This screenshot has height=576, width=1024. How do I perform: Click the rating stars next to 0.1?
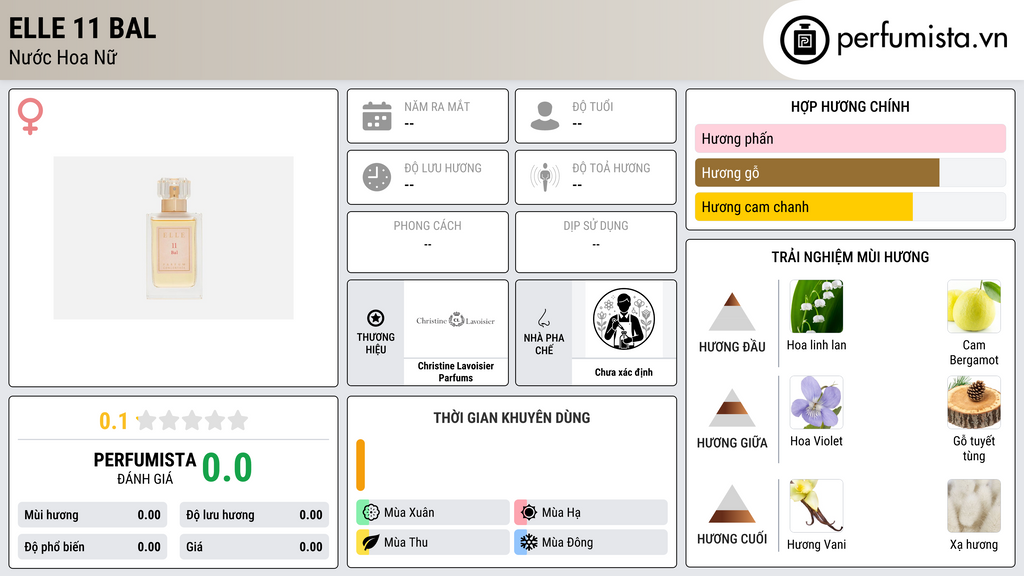click(192, 421)
